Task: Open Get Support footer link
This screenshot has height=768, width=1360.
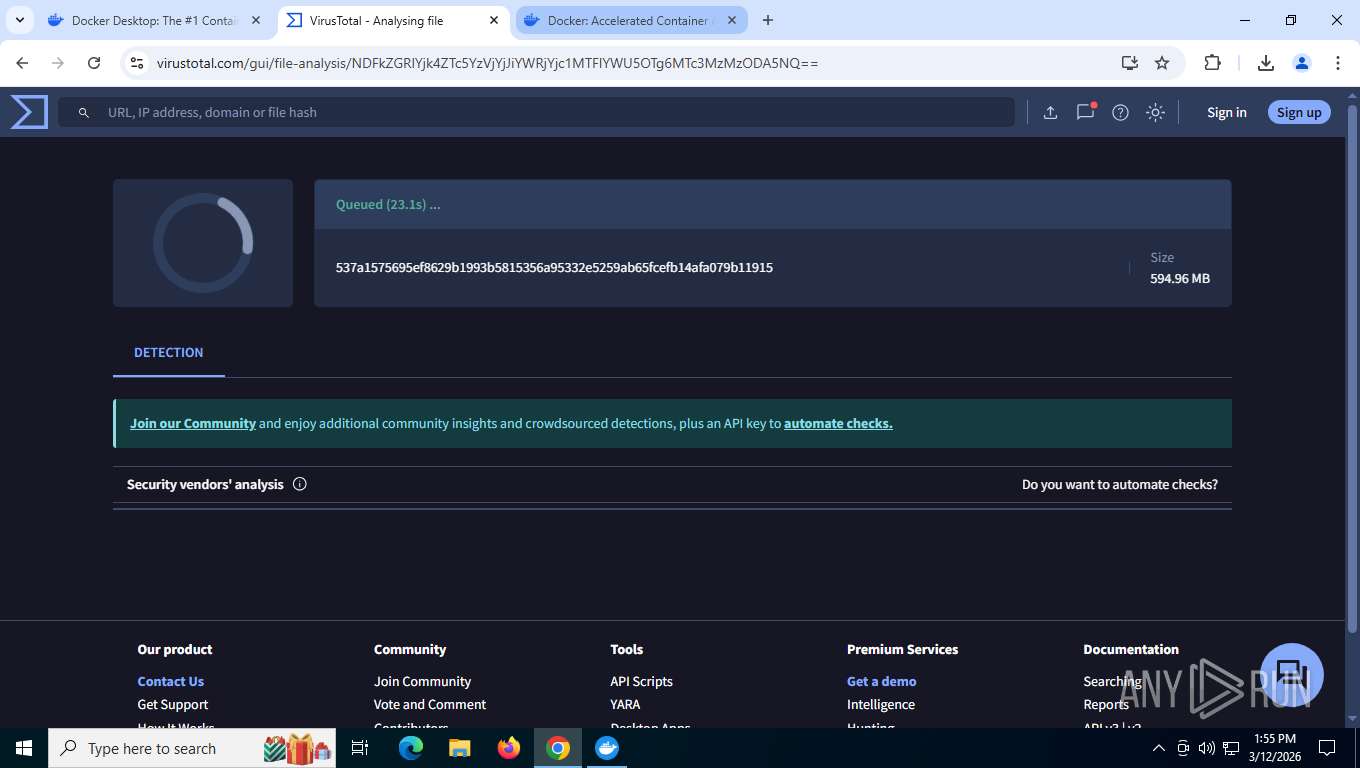Action: point(173,704)
